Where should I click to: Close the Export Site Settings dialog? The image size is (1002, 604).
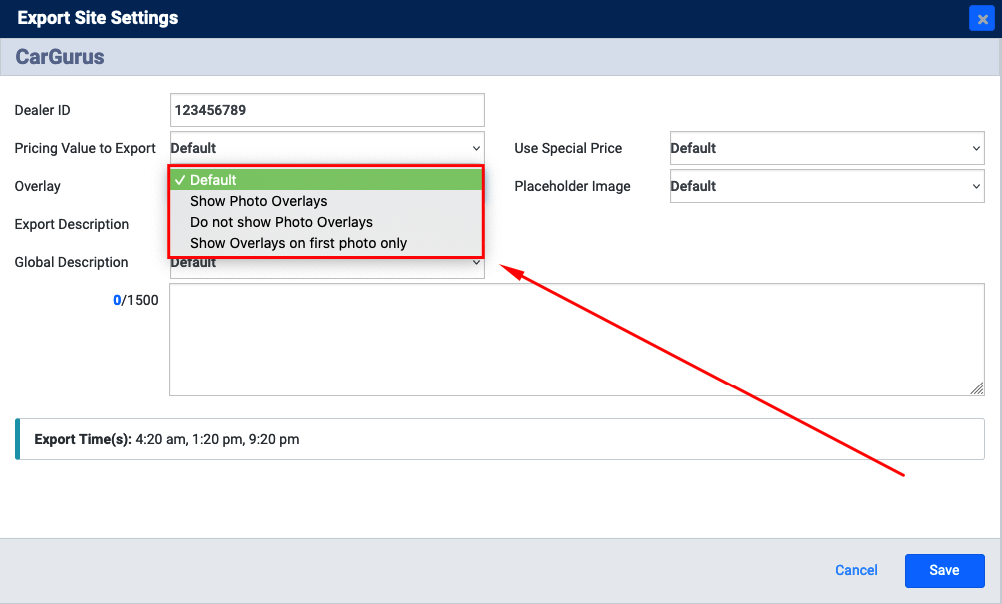(x=982, y=19)
